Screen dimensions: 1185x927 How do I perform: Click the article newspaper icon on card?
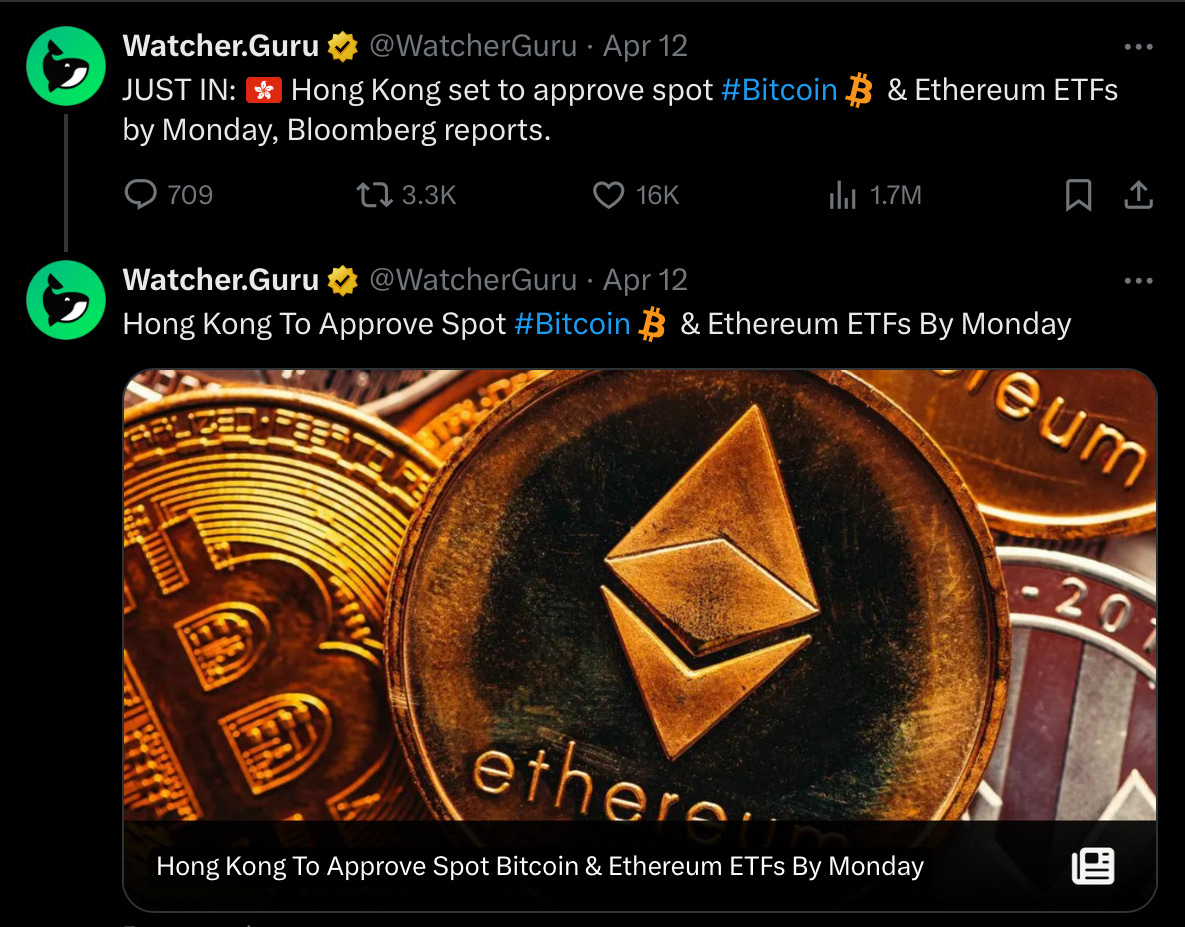click(1093, 866)
